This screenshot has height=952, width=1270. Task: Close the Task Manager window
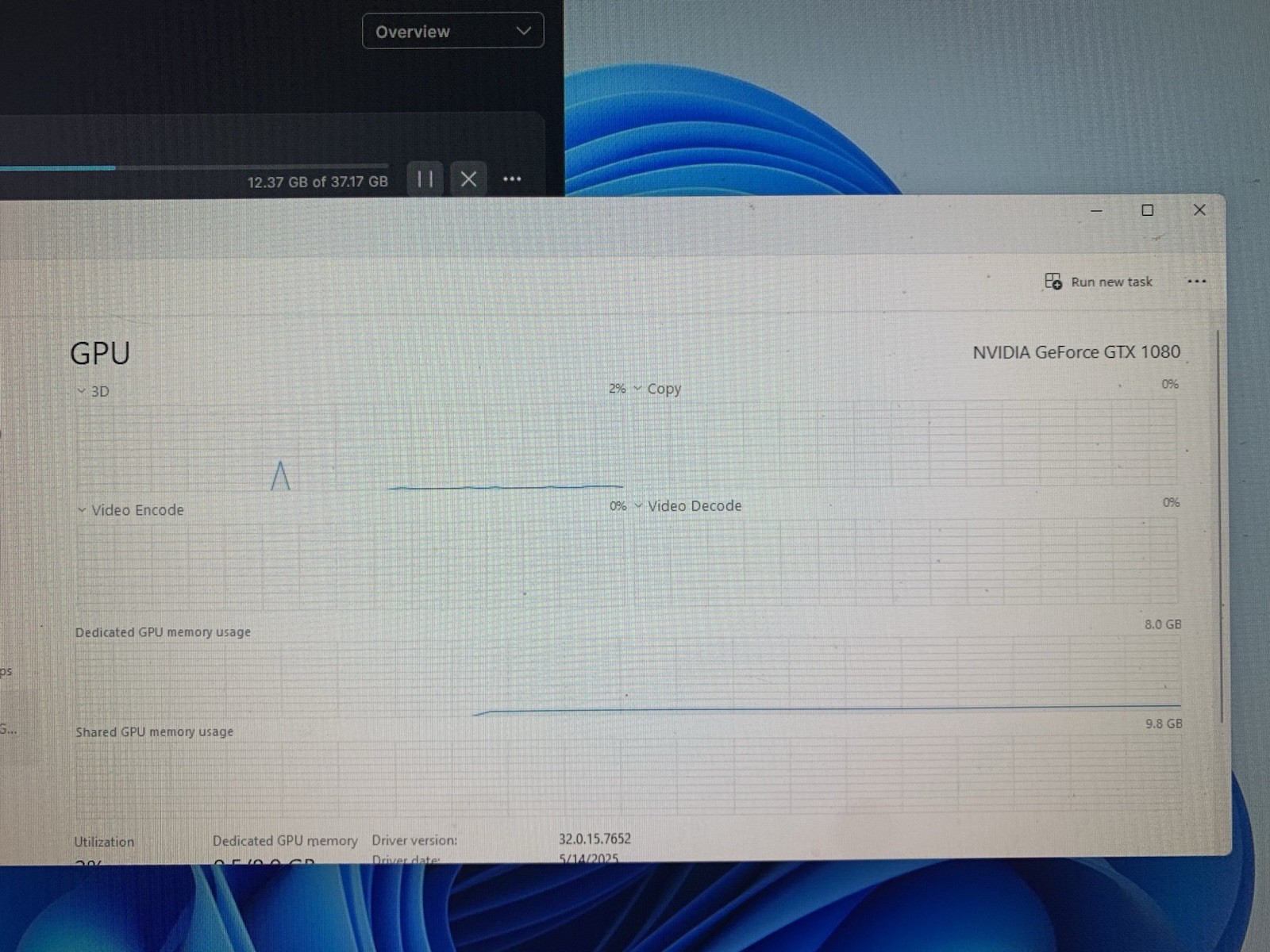click(1199, 210)
